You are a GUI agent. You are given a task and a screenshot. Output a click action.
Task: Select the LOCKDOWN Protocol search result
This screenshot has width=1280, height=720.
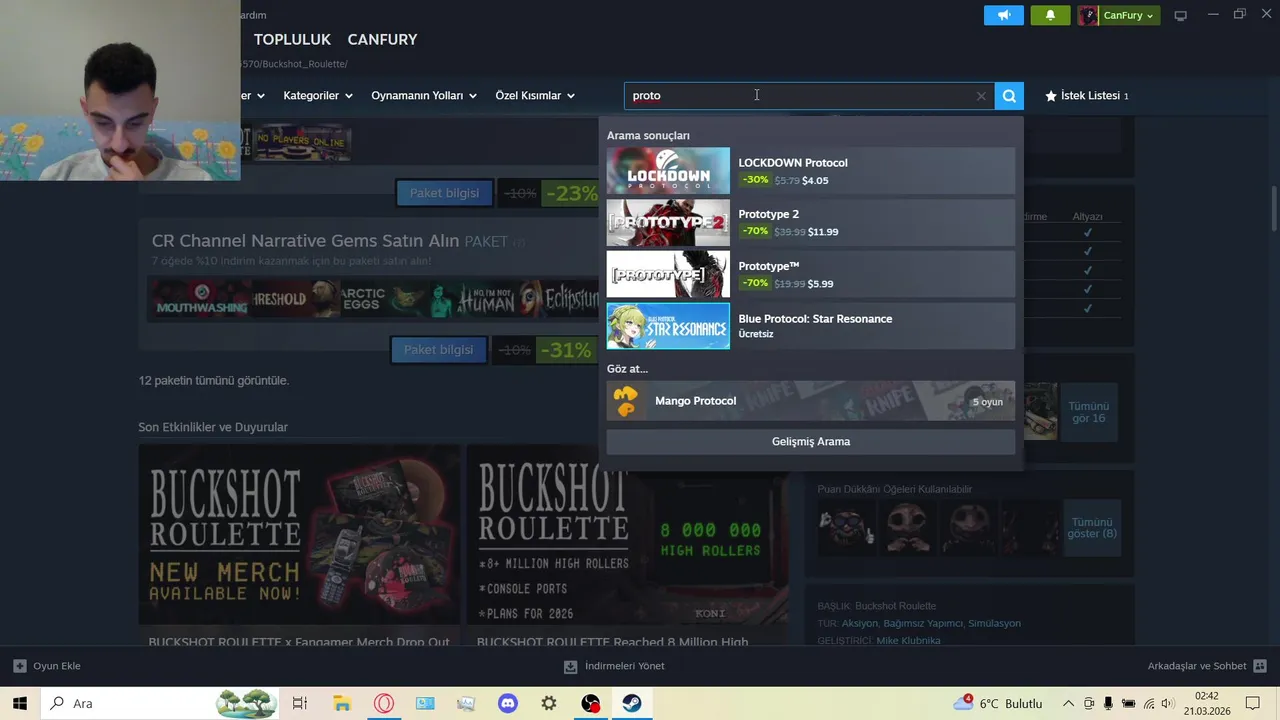811,171
